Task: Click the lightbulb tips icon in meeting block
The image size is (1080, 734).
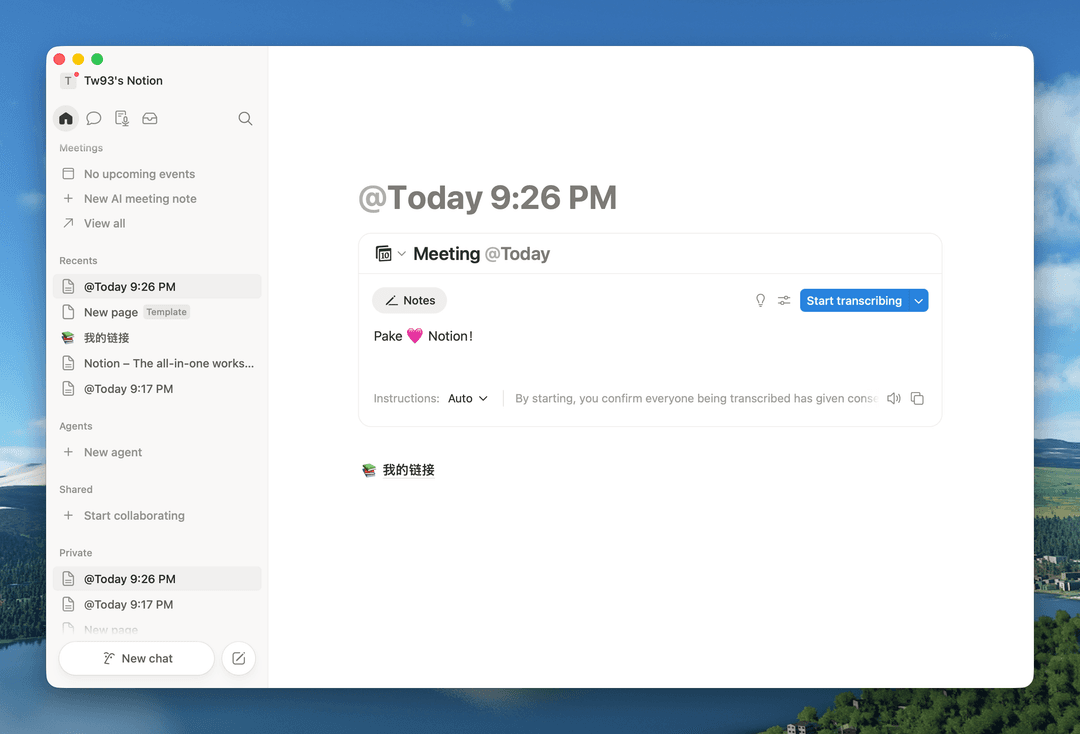Action: pos(760,300)
